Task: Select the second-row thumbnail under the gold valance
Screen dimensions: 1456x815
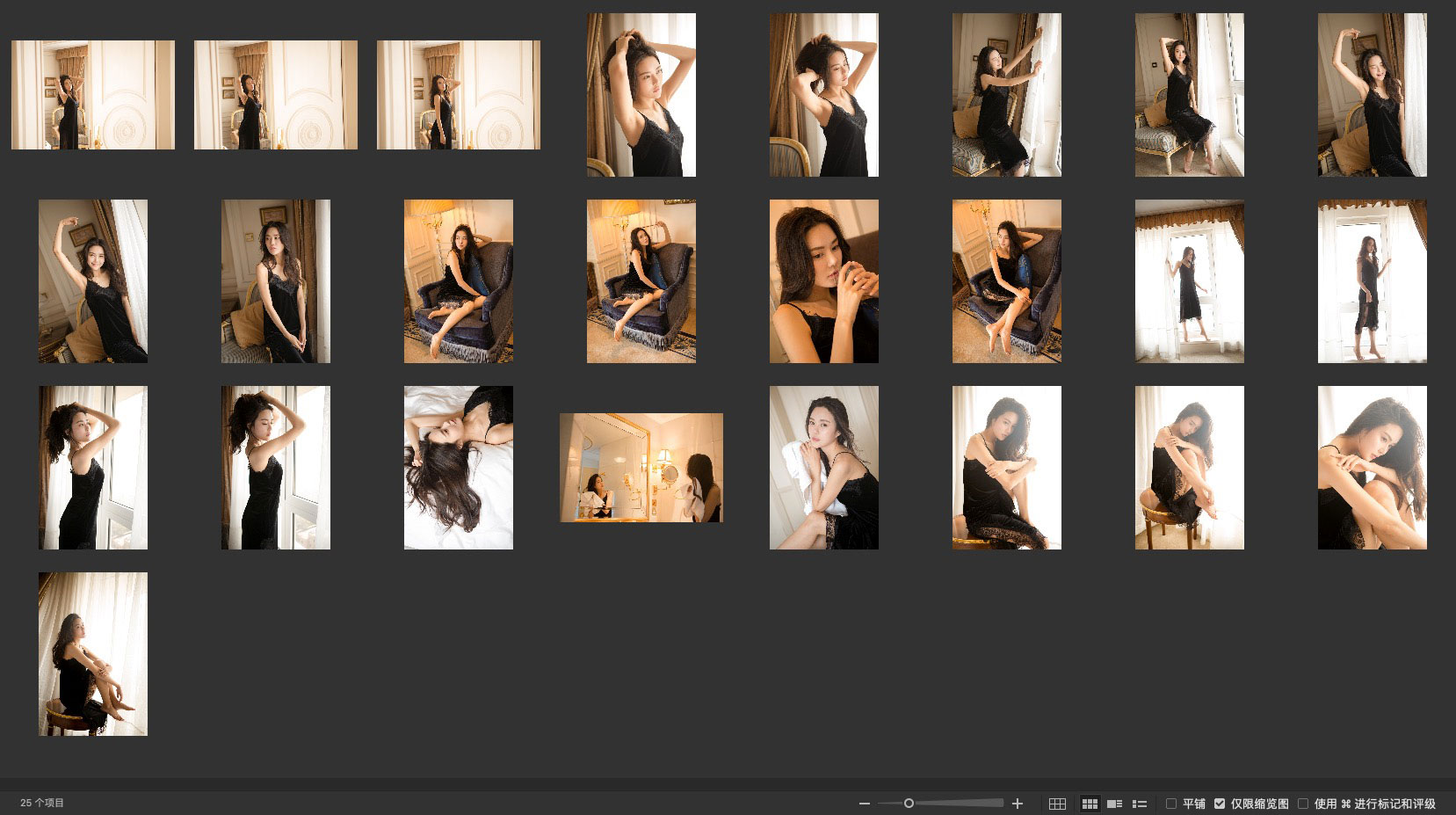Action: (x=1190, y=281)
